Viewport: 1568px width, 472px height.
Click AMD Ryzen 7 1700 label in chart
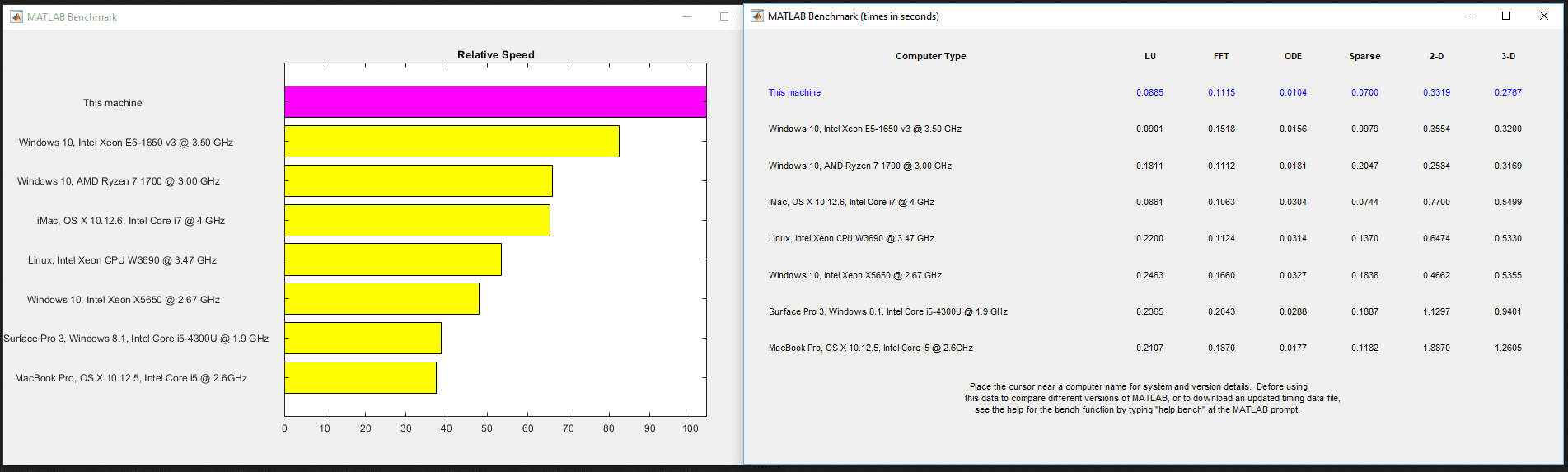pyautogui.click(x=119, y=181)
